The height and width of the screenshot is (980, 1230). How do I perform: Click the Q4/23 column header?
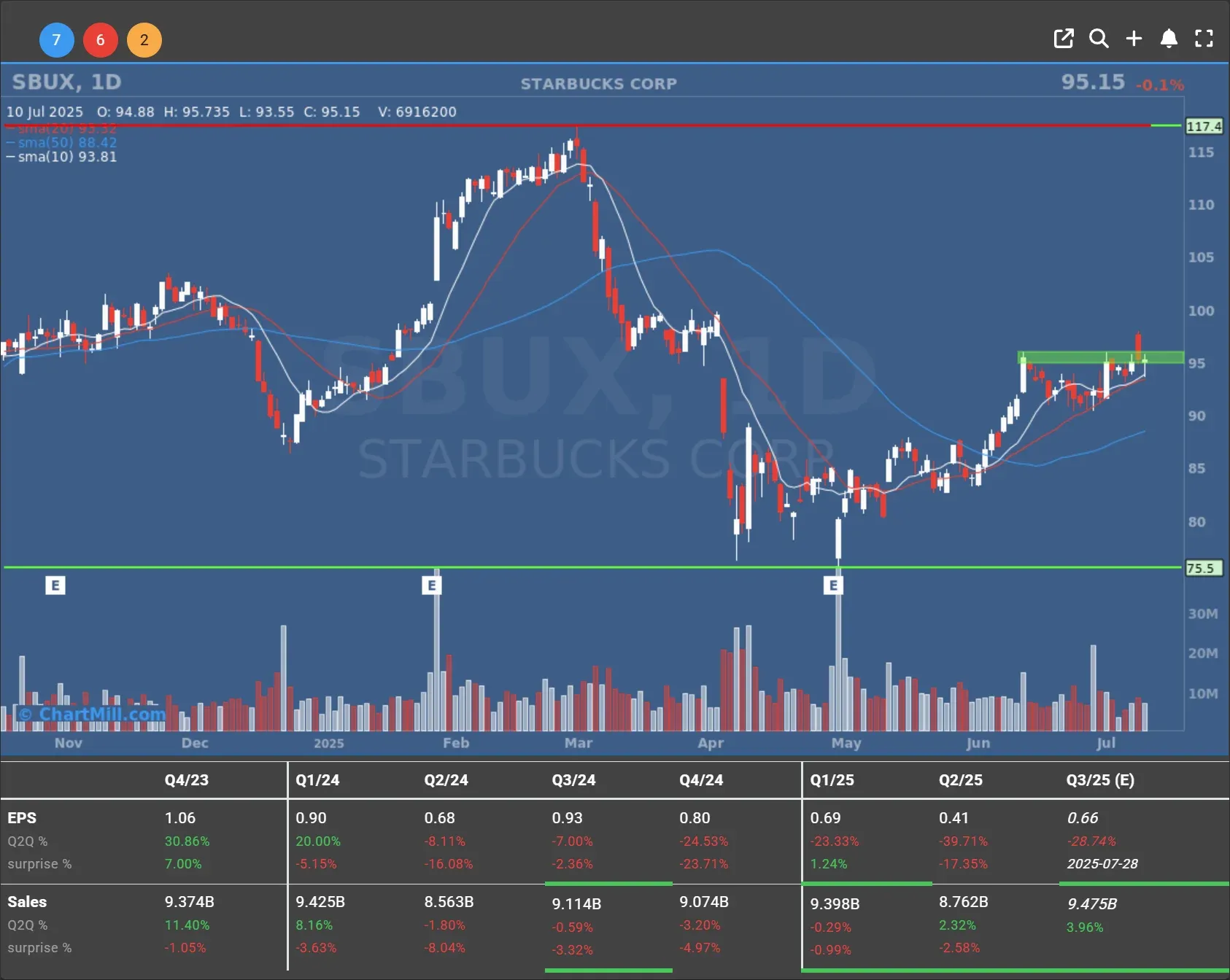(187, 779)
